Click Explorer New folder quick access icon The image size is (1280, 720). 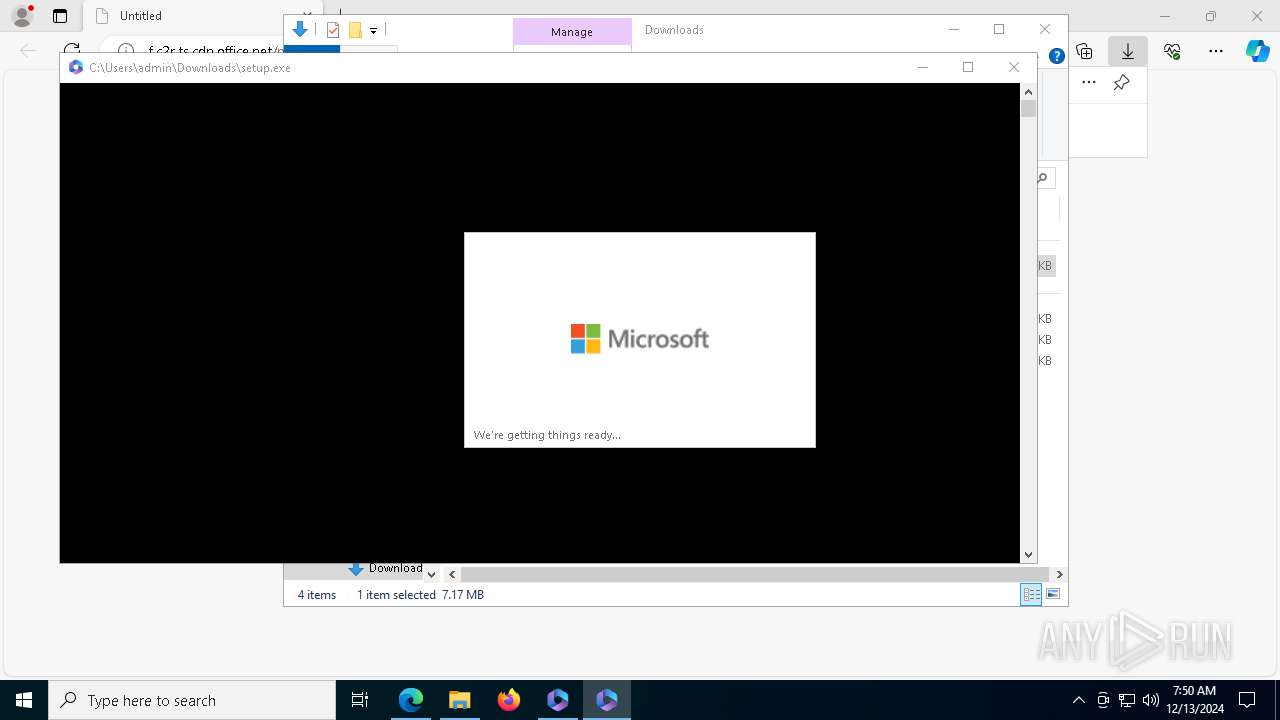click(355, 30)
